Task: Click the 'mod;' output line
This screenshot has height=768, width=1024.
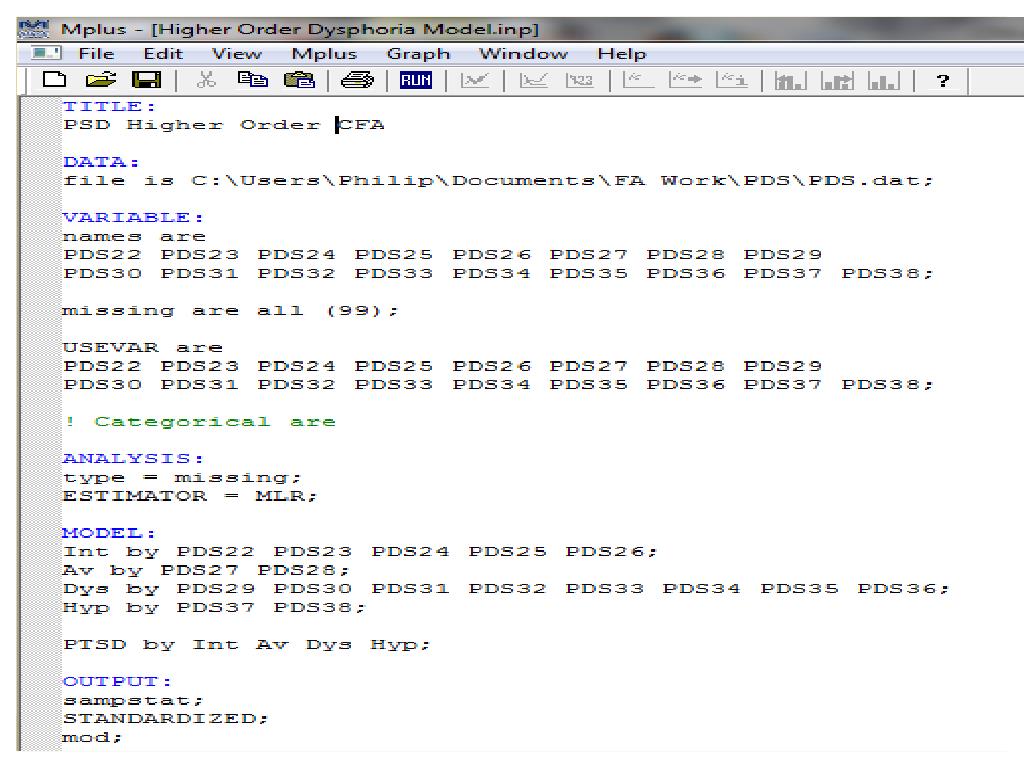Action: (92, 738)
